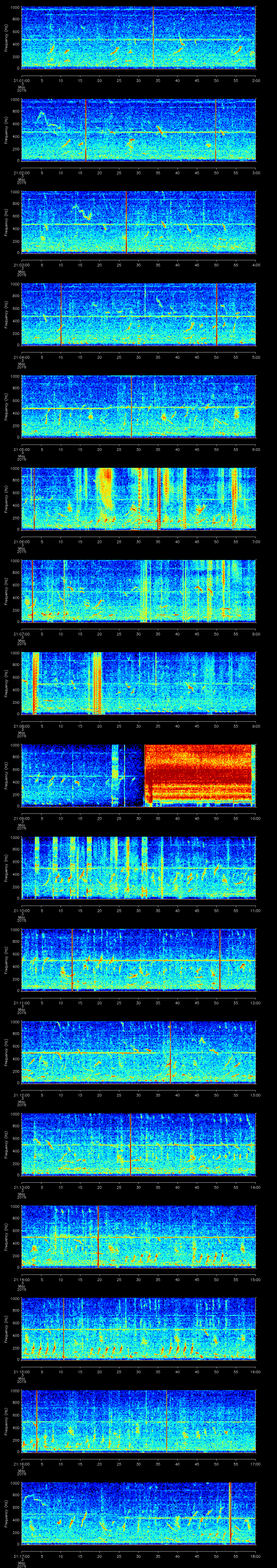This screenshot has width=277, height=1568.
Task: Select the 13:00 end-of-axis label
Action: [x=255, y=1095]
